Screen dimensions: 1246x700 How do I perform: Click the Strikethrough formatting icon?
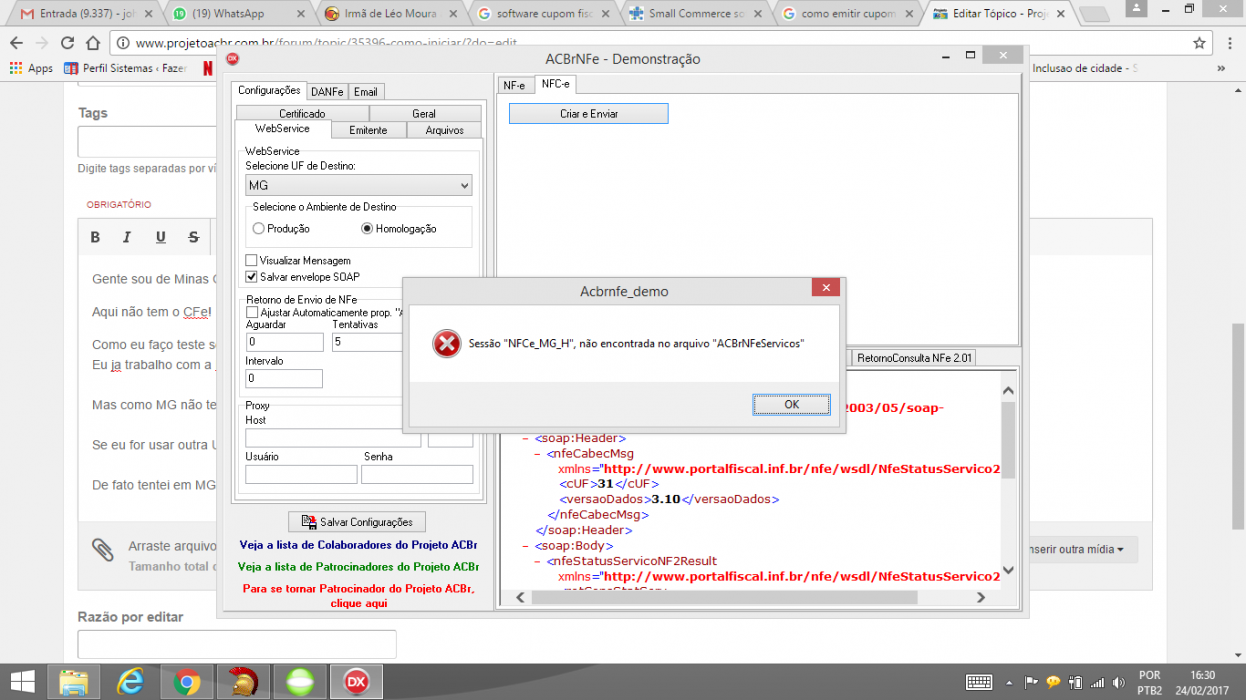193,237
